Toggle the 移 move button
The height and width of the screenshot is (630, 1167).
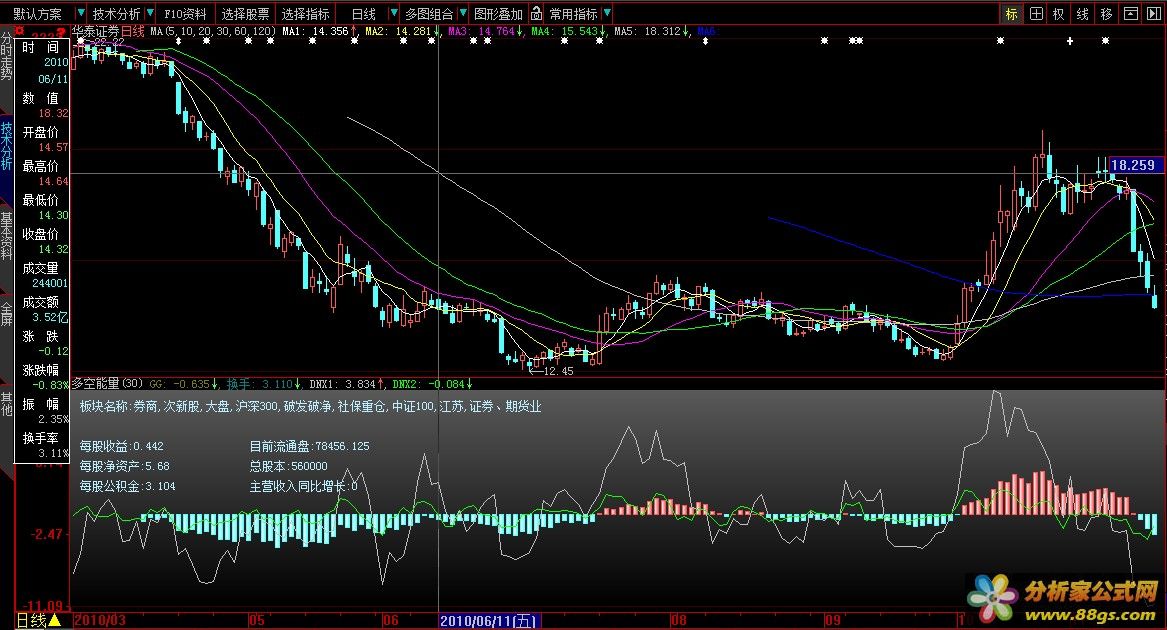click(x=1107, y=14)
